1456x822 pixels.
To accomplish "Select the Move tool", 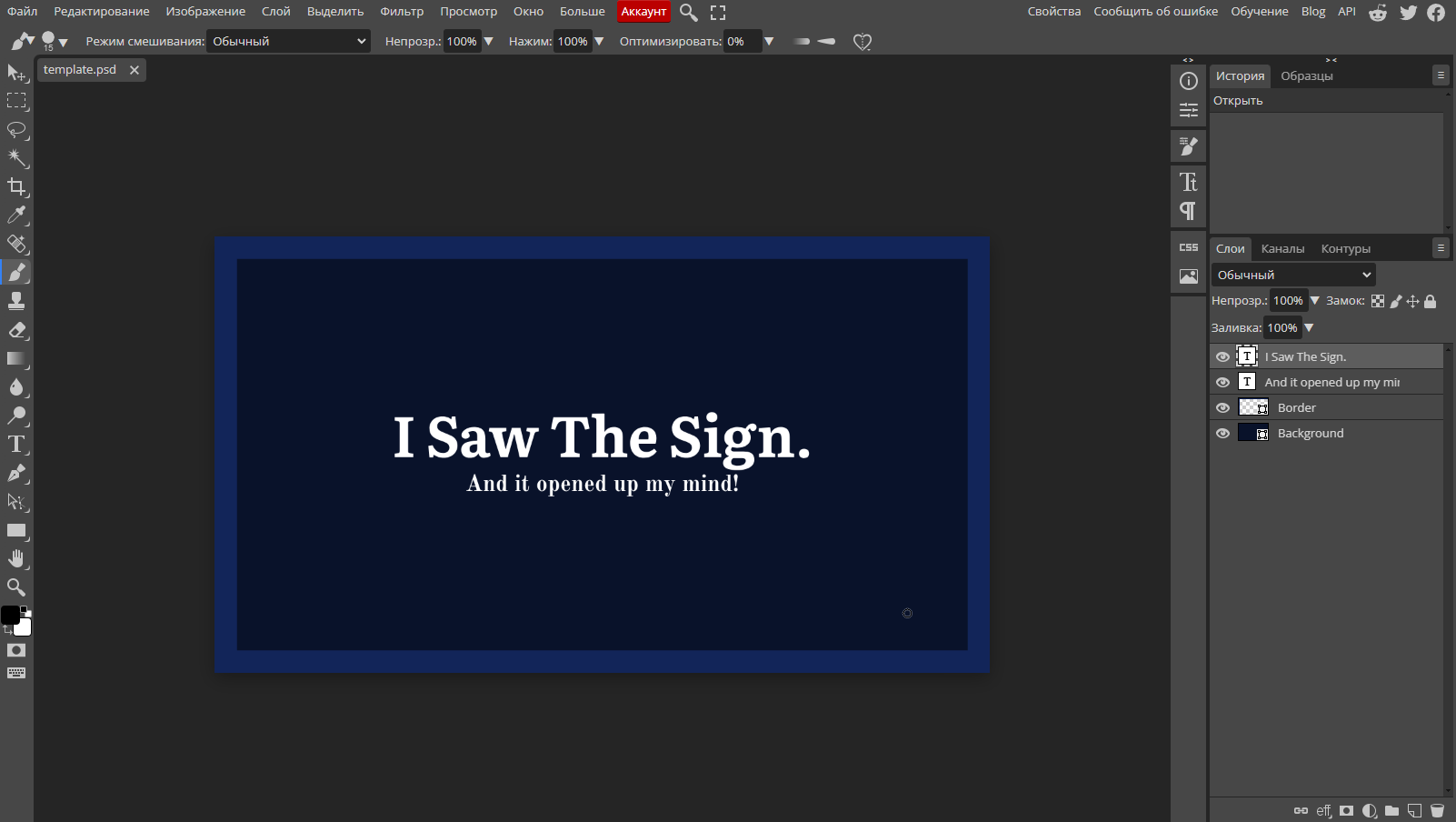I will click(16, 72).
